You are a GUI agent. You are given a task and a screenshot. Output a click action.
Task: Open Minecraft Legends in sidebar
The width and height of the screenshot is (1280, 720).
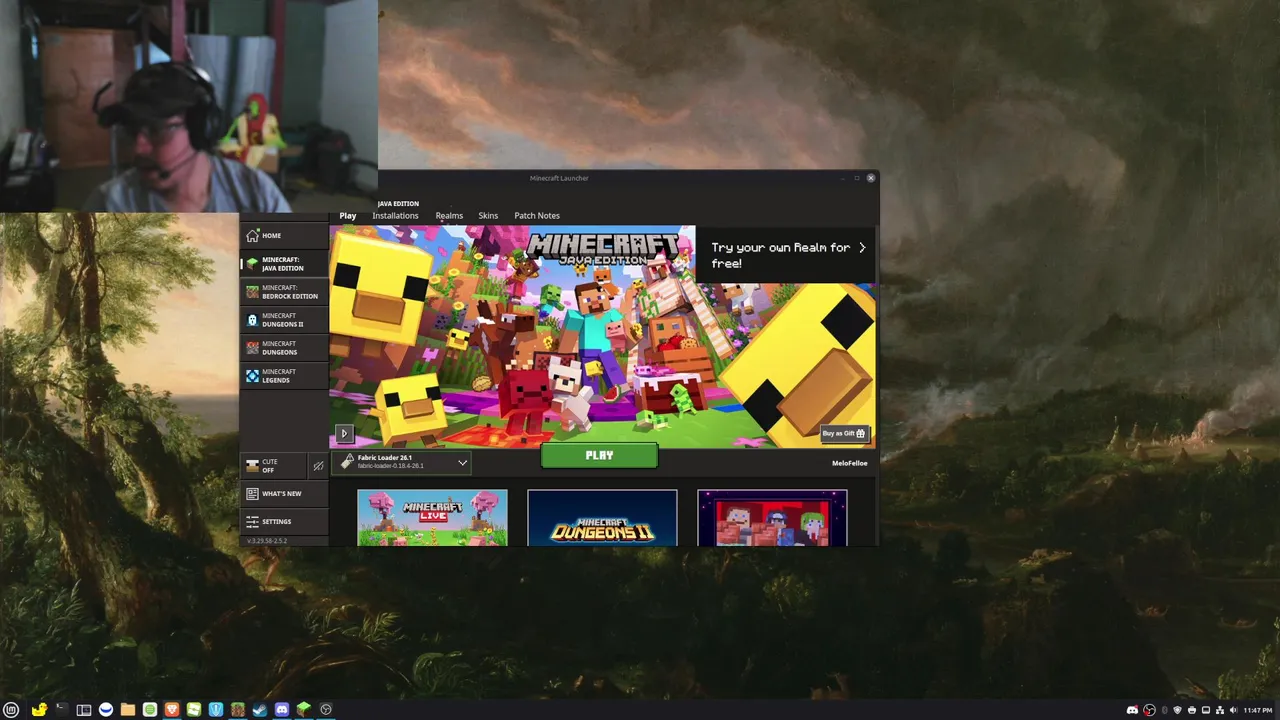[x=284, y=376]
